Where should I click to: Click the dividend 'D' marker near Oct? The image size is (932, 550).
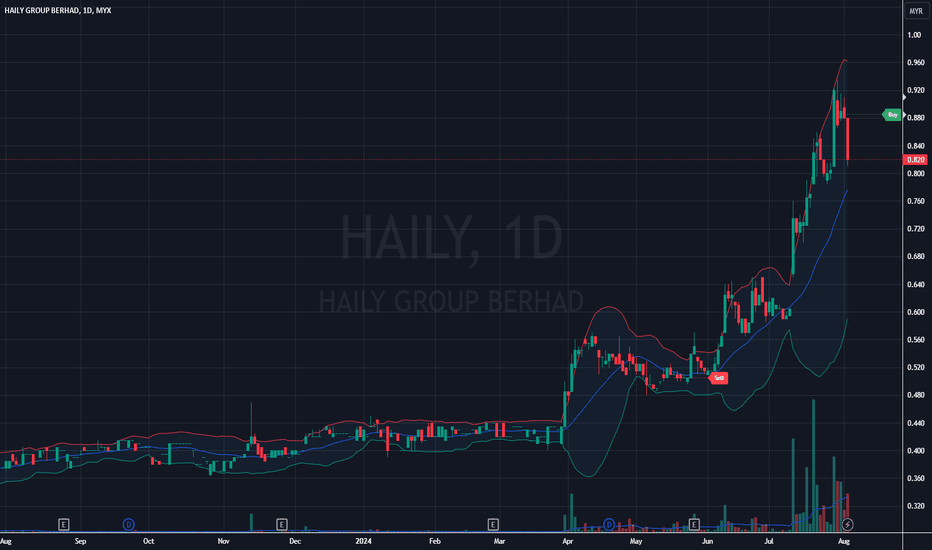click(x=128, y=524)
